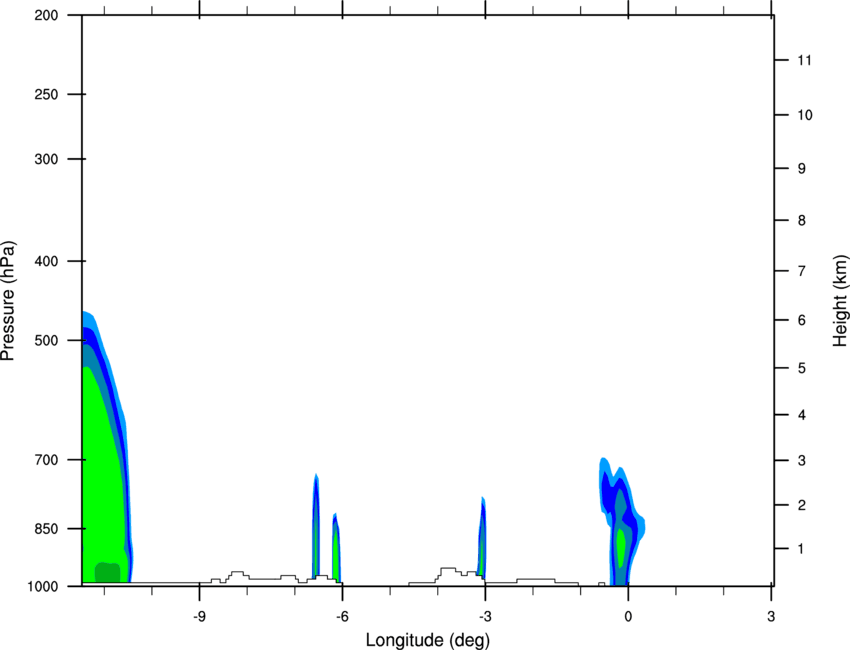Click the 850 pressure tick label
This screenshot has height=650, width=850.
[46, 529]
